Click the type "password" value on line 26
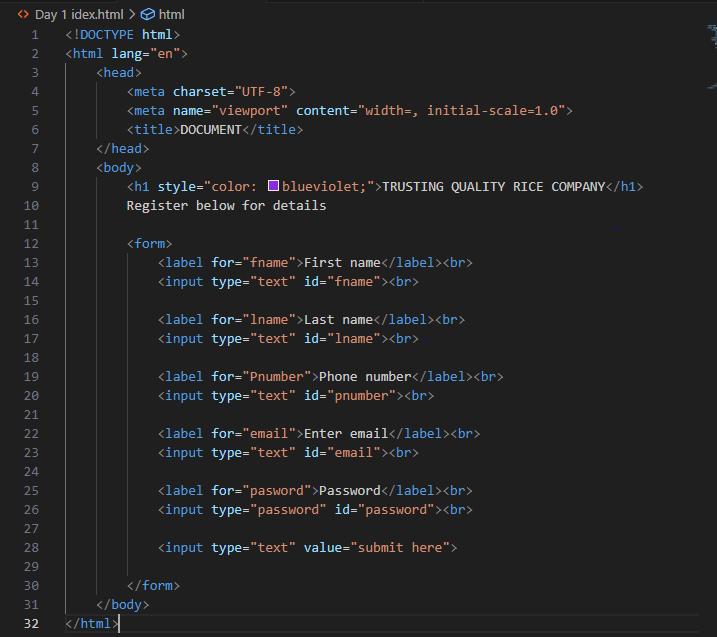This screenshot has width=717, height=637. (288, 509)
